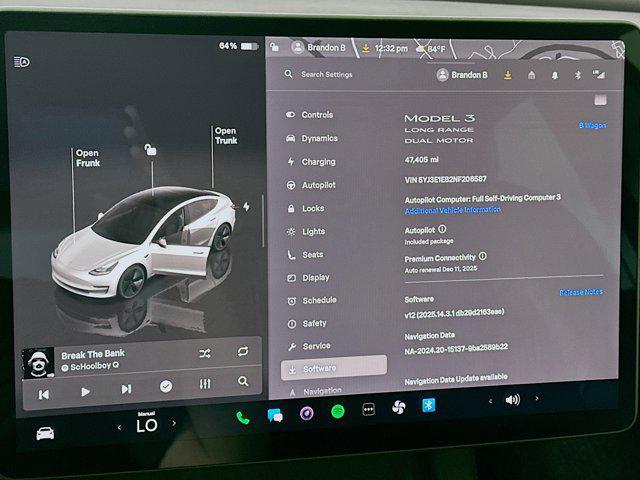Open the Safety settings menu
The height and width of the screenshot is (480, 640).
tap(307, 323)
